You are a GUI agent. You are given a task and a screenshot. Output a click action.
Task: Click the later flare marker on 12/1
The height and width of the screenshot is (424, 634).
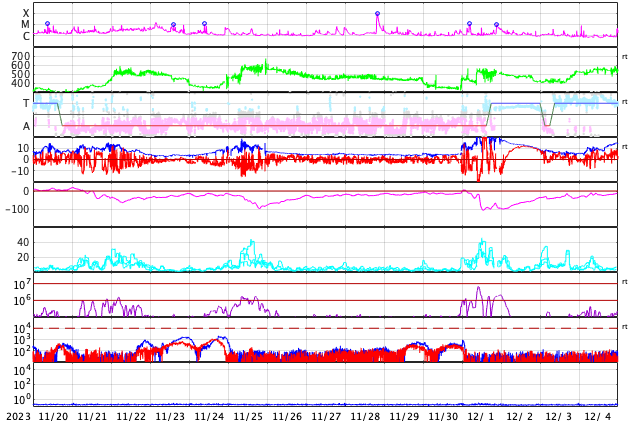coord(497,25)
